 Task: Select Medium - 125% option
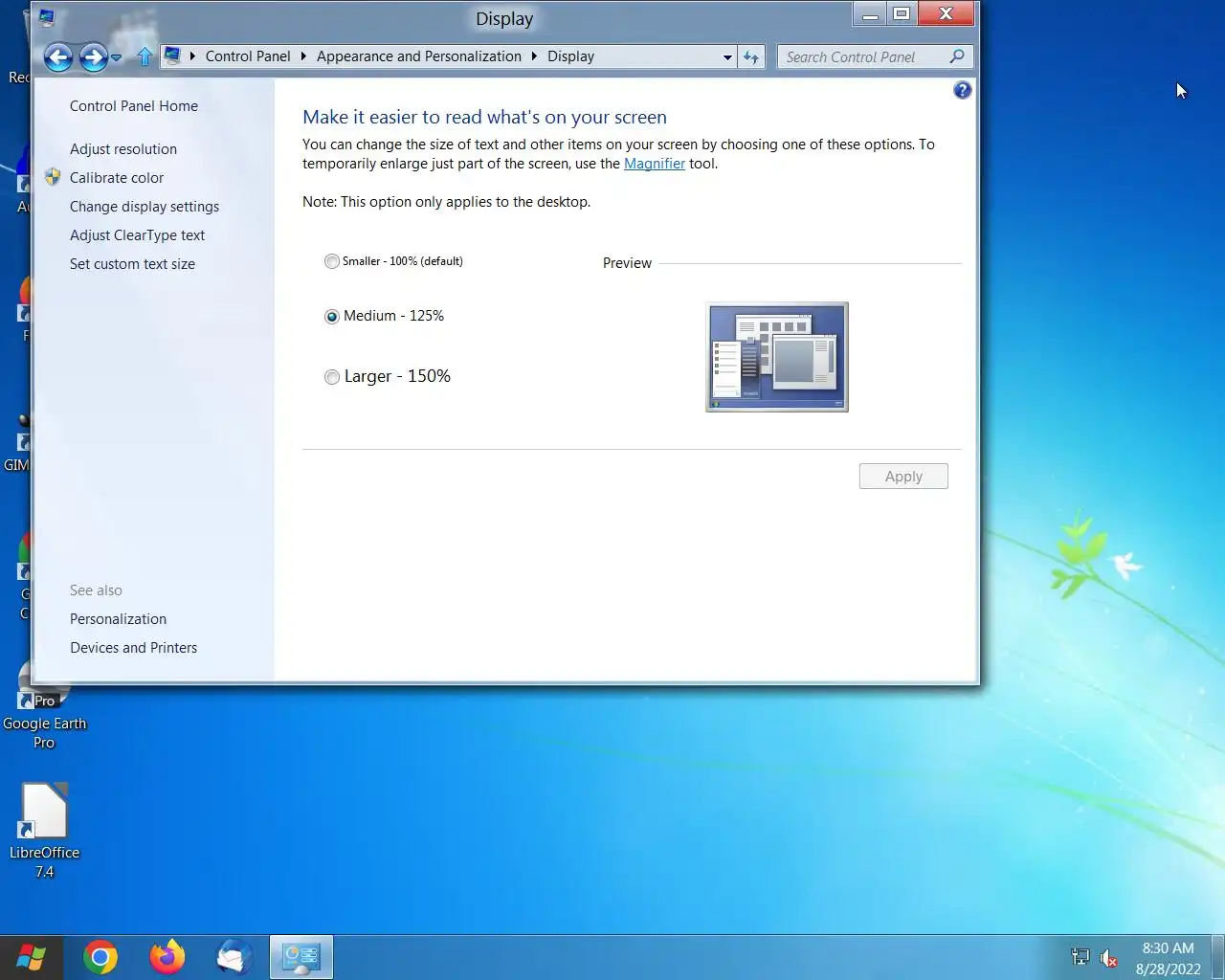(x=384, y=316)
